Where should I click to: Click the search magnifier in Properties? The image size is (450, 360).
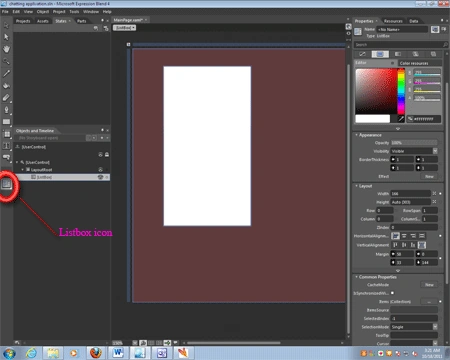pos(445,44)
